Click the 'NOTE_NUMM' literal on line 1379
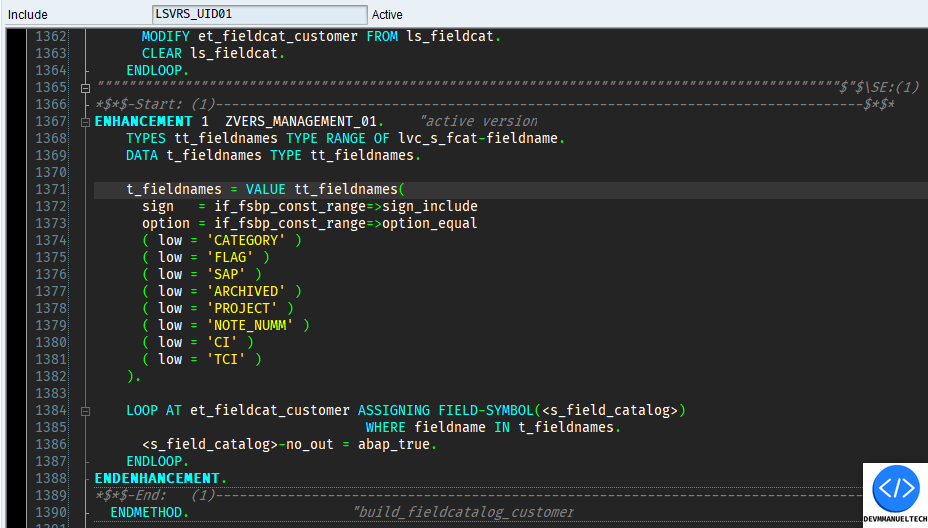 pyautogui.click(x=250, y=326)
